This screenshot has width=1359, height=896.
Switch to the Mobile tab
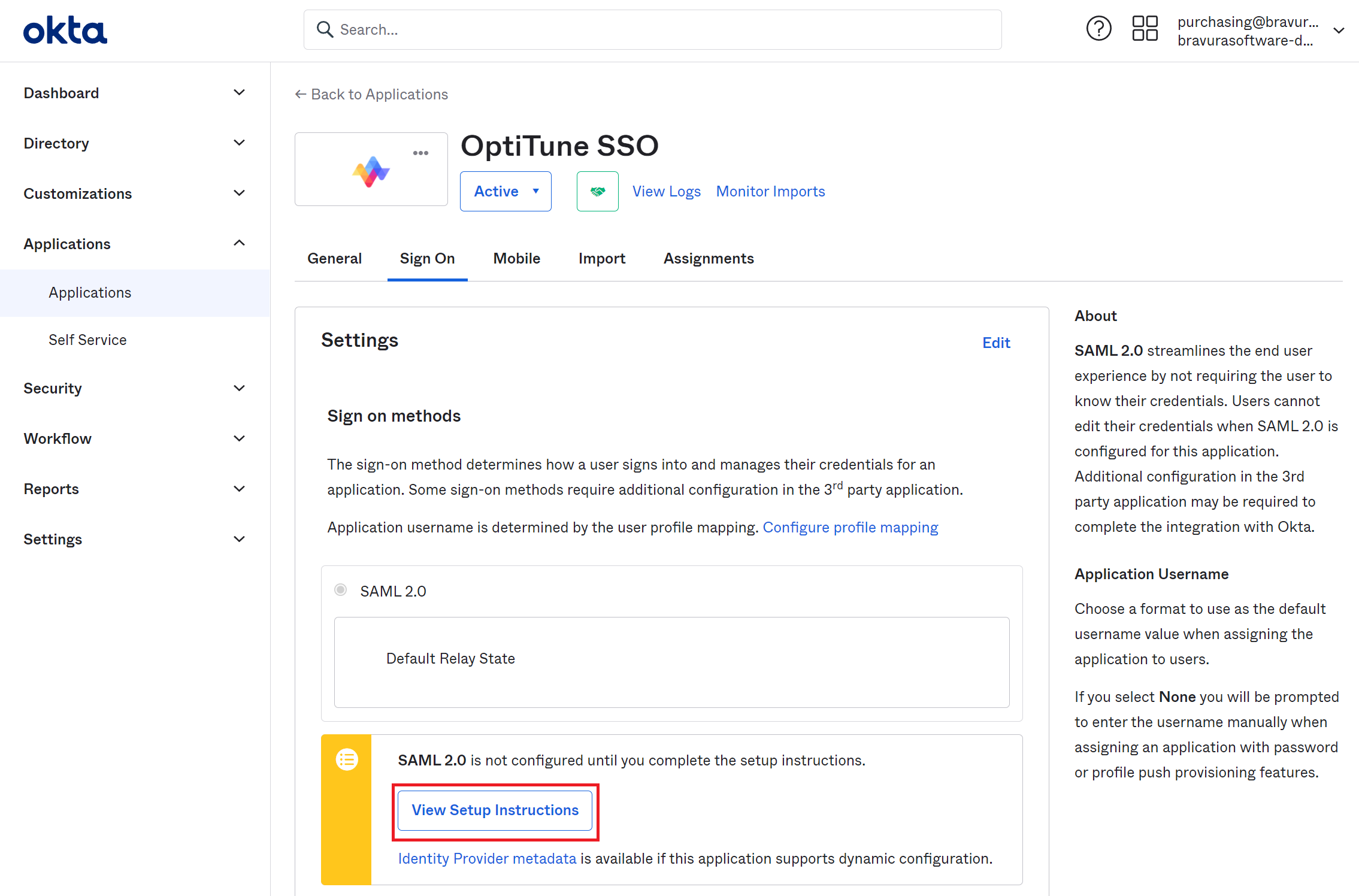pos(516,258)
